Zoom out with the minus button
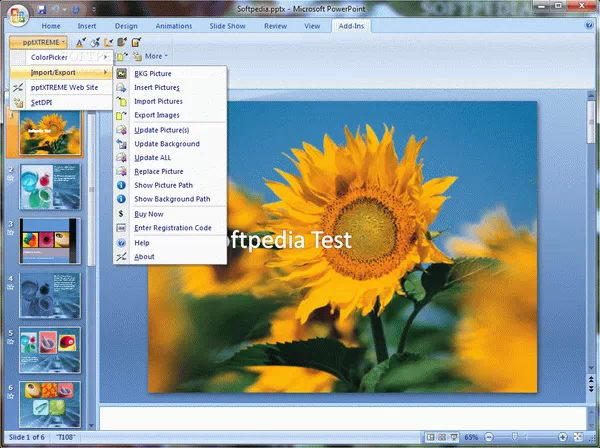600x448 pixels. click(489, 437)
